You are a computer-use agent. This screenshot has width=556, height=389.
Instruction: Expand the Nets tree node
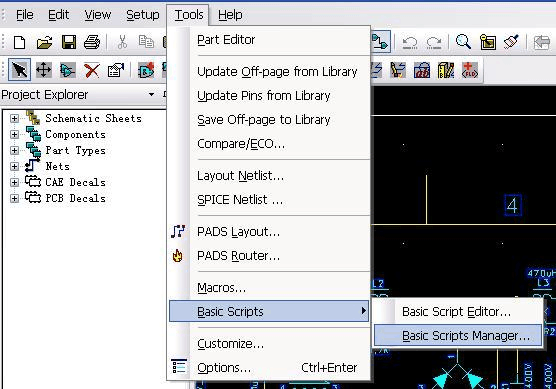coord(14,166)
